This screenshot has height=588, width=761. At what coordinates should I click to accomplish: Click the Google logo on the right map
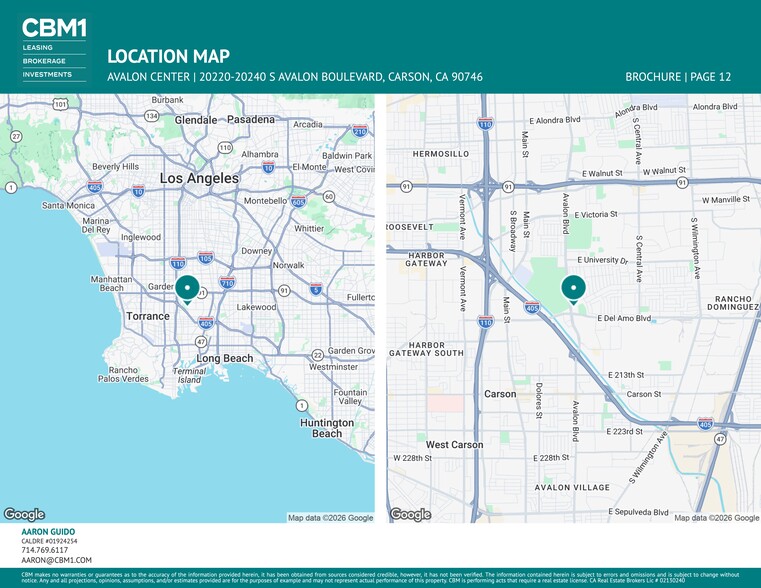click(x=410, y=514)
